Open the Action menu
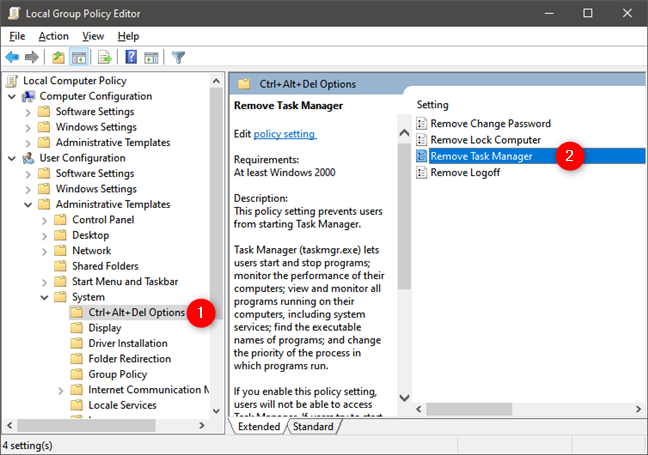This screenshot has height=455, width=648. click(x=53, y=36)
